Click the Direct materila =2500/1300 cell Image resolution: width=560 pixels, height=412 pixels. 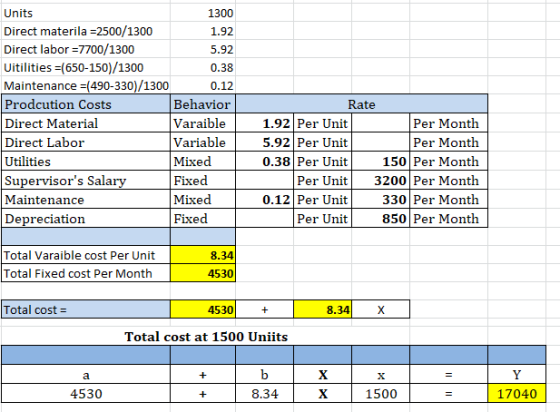tap(86, 31)
